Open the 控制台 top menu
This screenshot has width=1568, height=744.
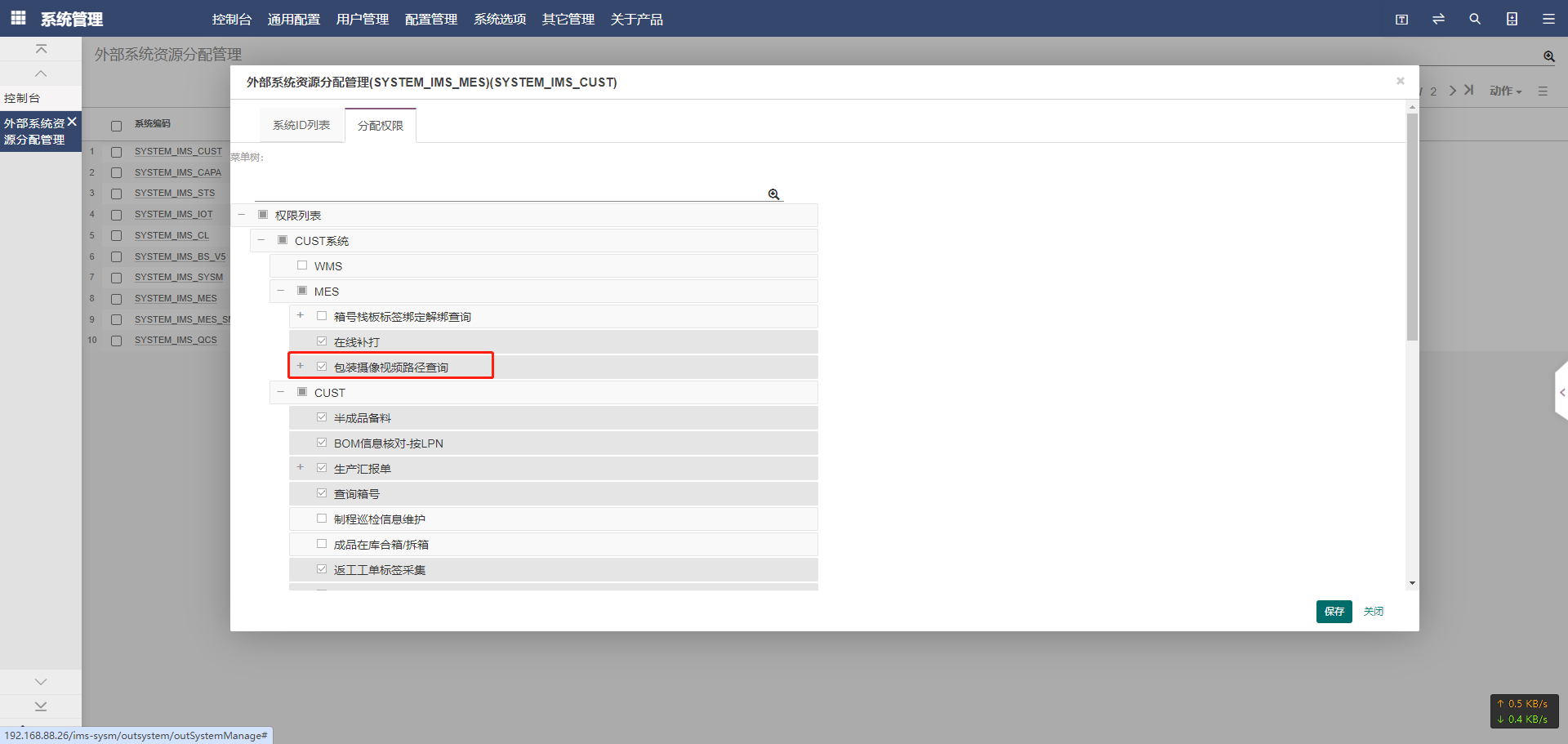232,19
